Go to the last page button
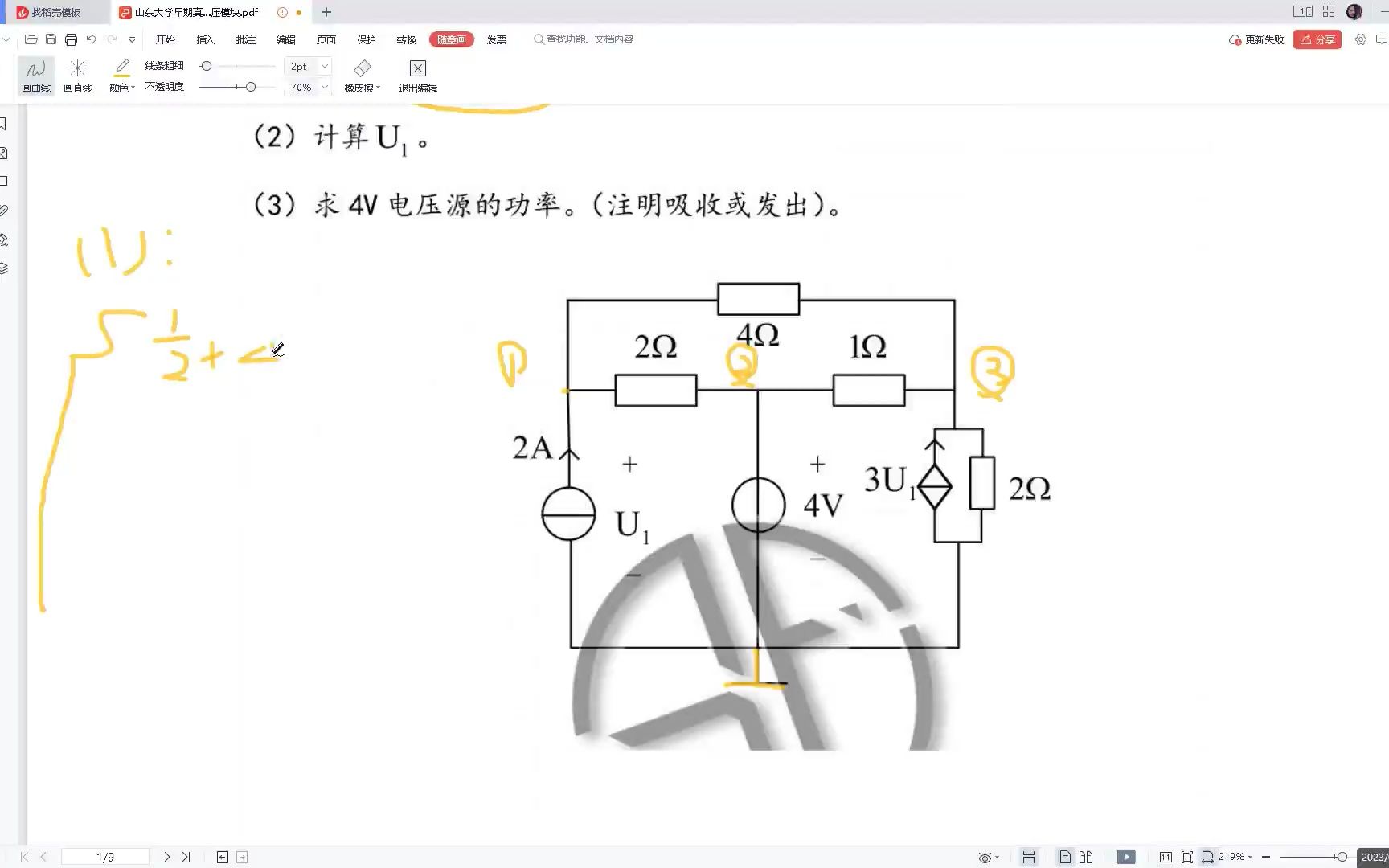The image size is (1389, 868). pyautogui.click(x=186, y=857)
